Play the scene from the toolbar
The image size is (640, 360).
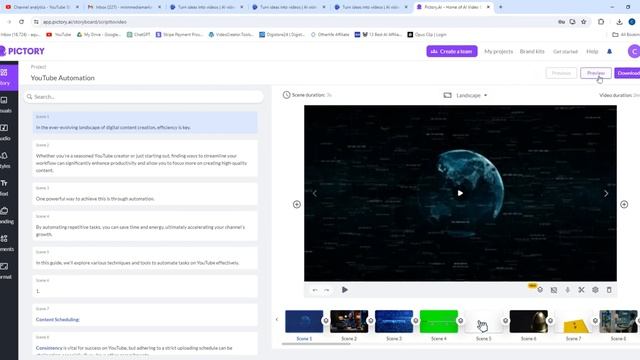coord(344,289)
